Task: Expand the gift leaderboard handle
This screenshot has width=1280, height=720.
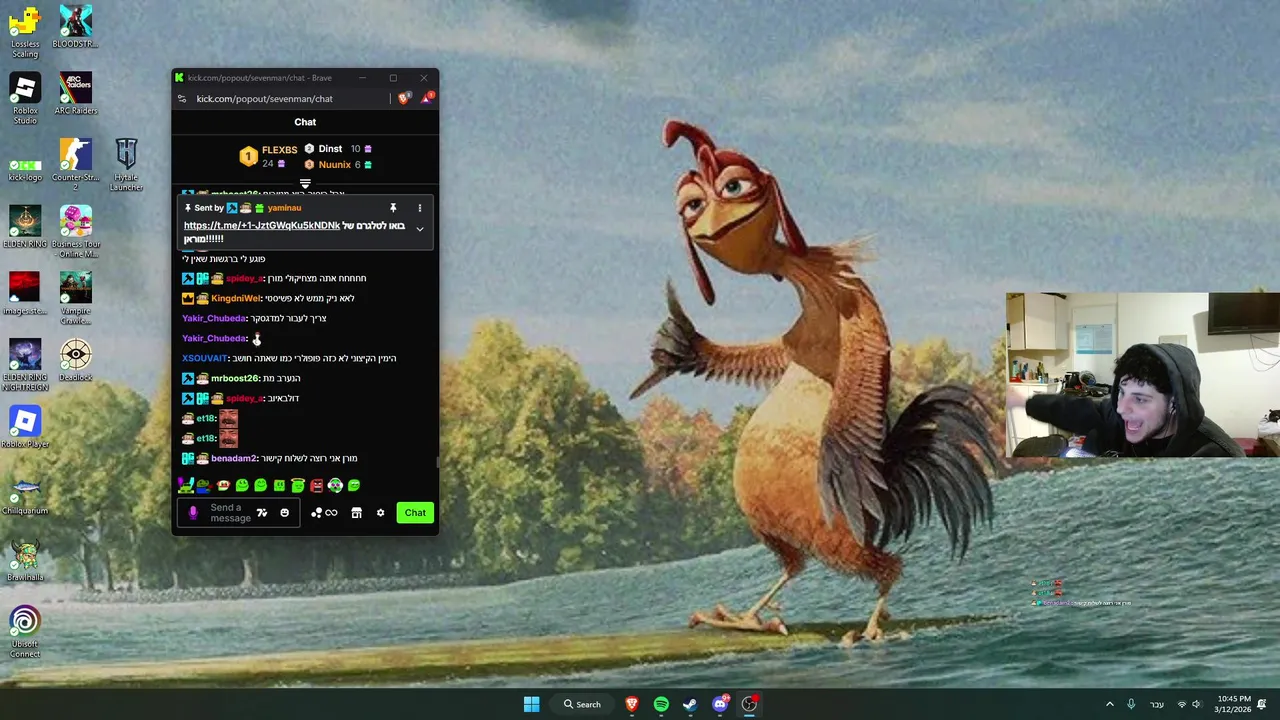Action: pos(305,184)
